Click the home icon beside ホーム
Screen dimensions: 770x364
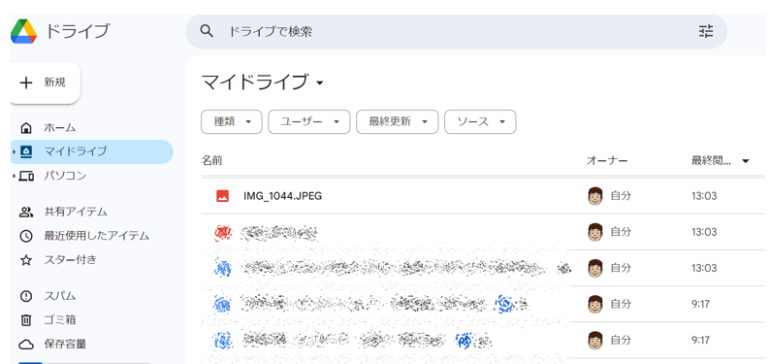tap(26, 128)
